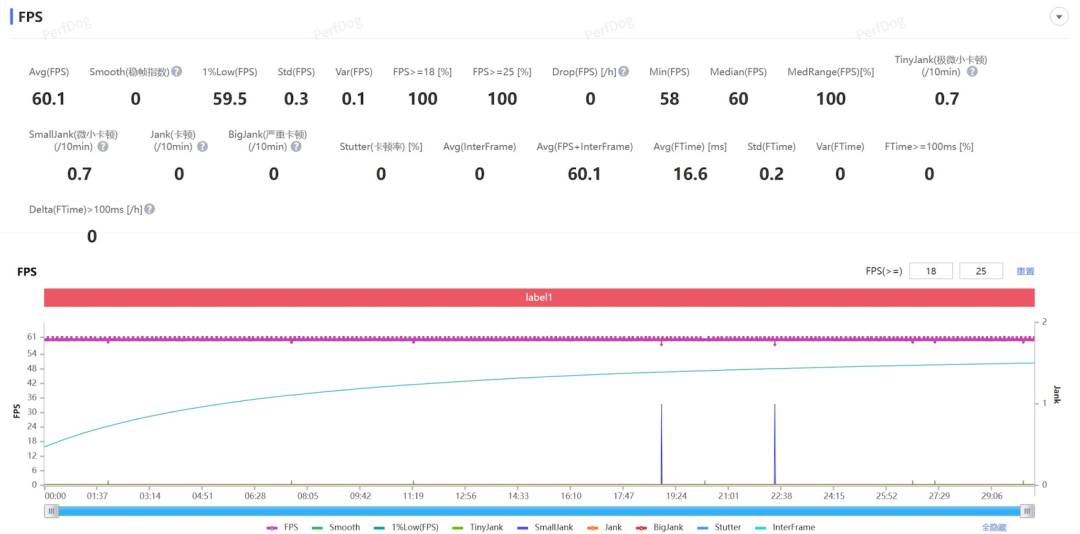Edit the FPS threshold field showing 18
The image size is (1080, 534).
tap(931, 271)
